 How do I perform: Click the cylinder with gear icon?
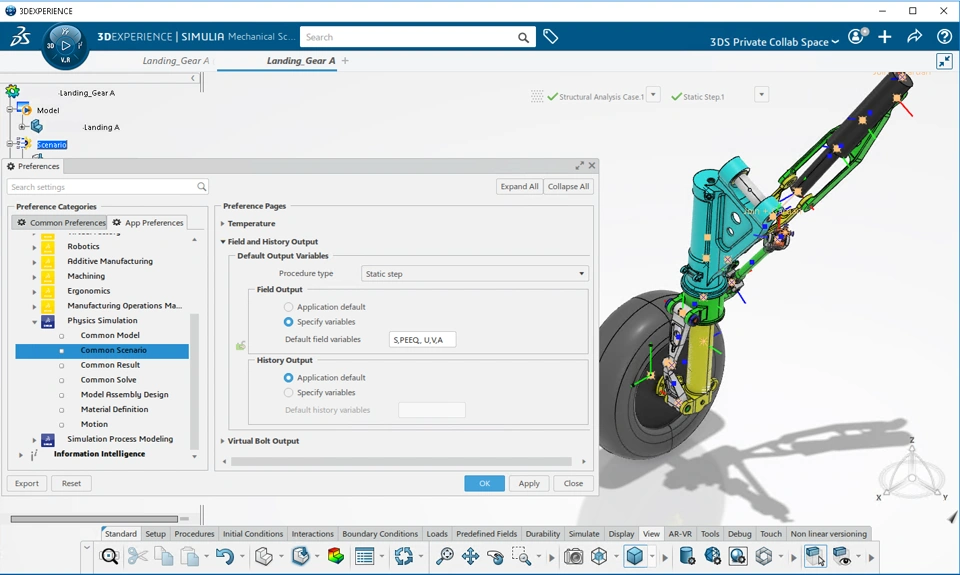point(687,556)
